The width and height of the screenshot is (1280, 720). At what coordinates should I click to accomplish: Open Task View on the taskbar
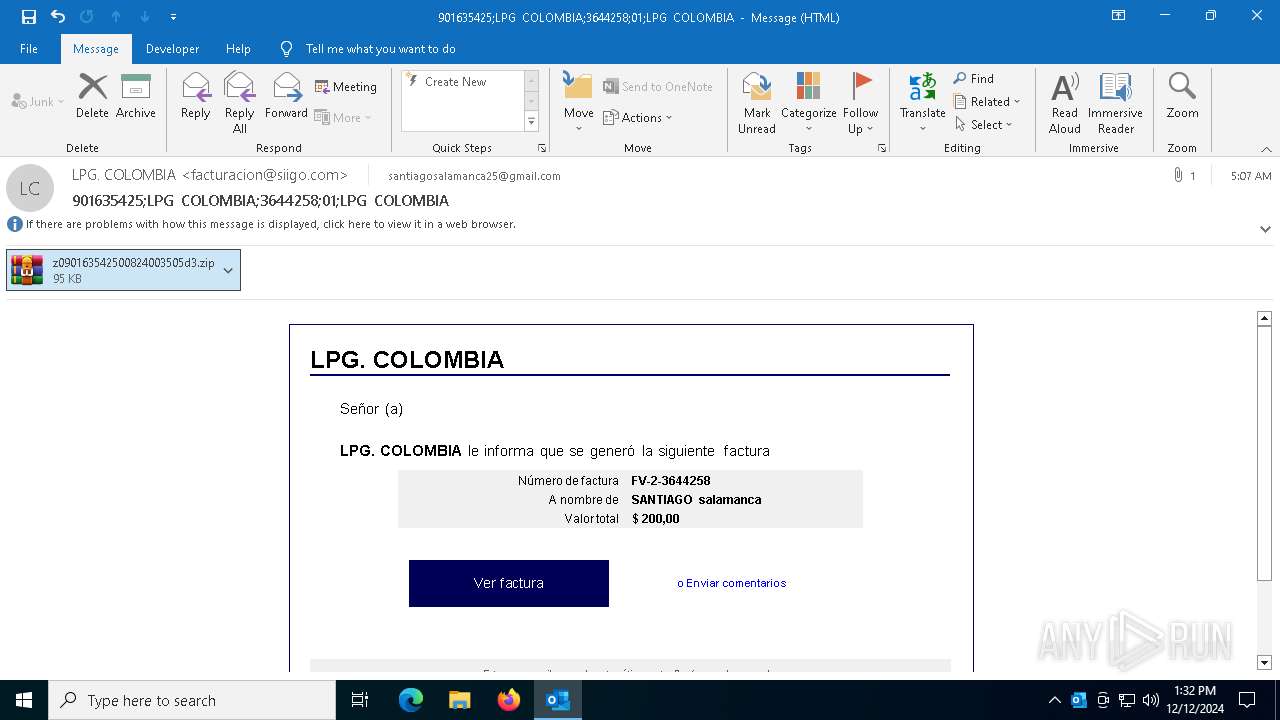[x=360, y=700]
